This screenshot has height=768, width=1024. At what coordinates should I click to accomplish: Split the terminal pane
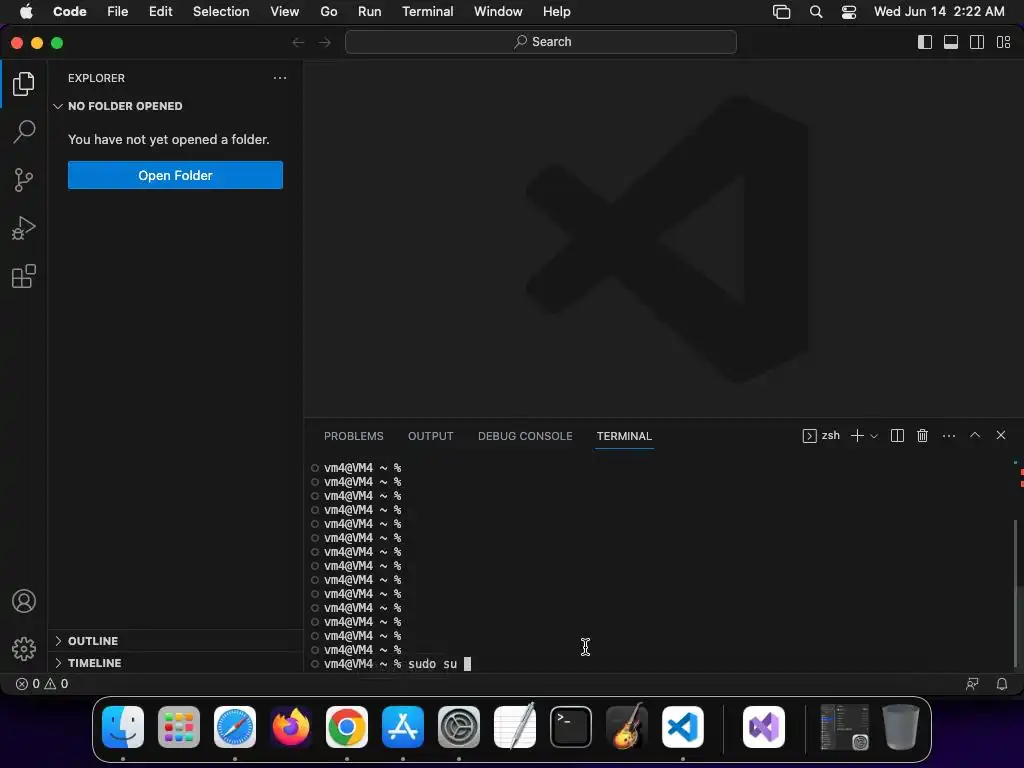coord(897,436)
